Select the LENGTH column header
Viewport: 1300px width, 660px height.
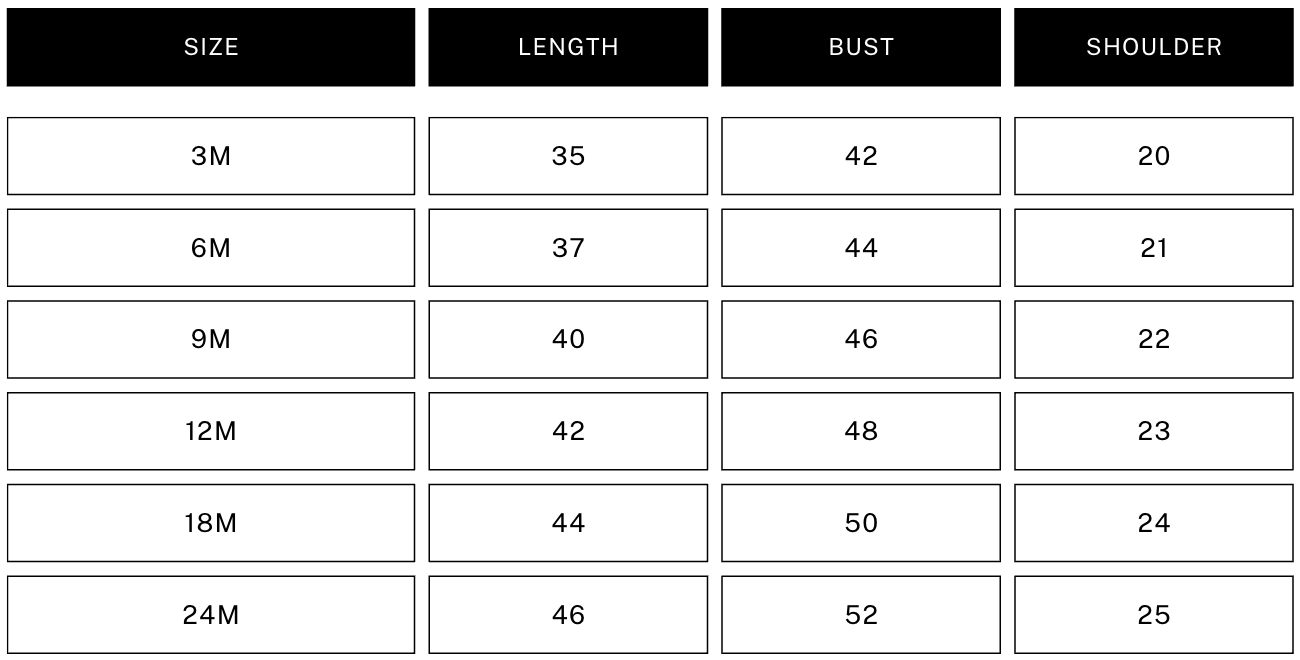(x=568, y=47)
